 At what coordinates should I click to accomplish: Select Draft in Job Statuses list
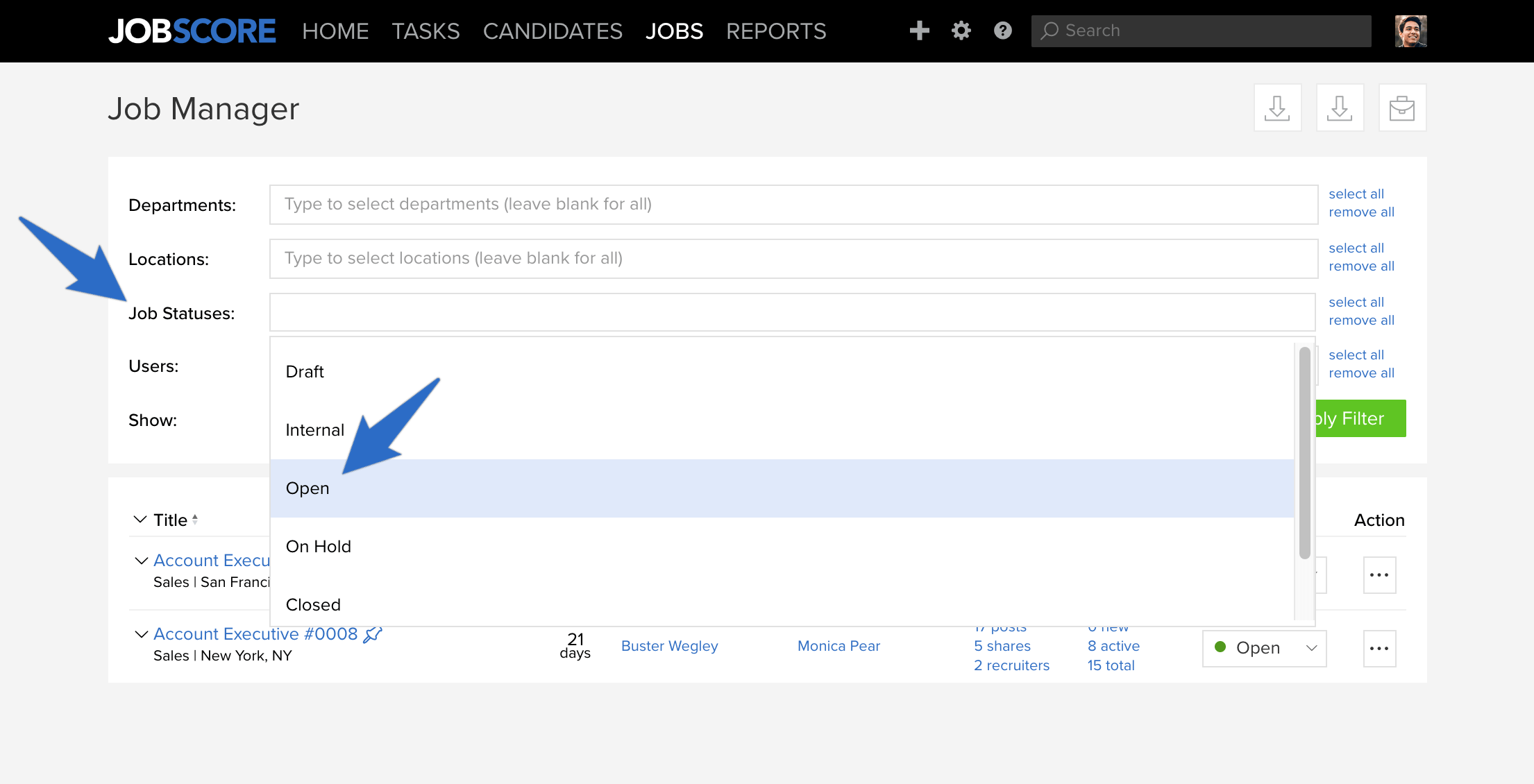point(782,372)
